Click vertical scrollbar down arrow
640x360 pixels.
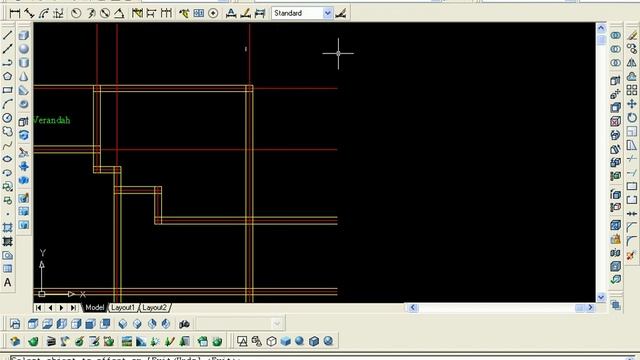601,297
